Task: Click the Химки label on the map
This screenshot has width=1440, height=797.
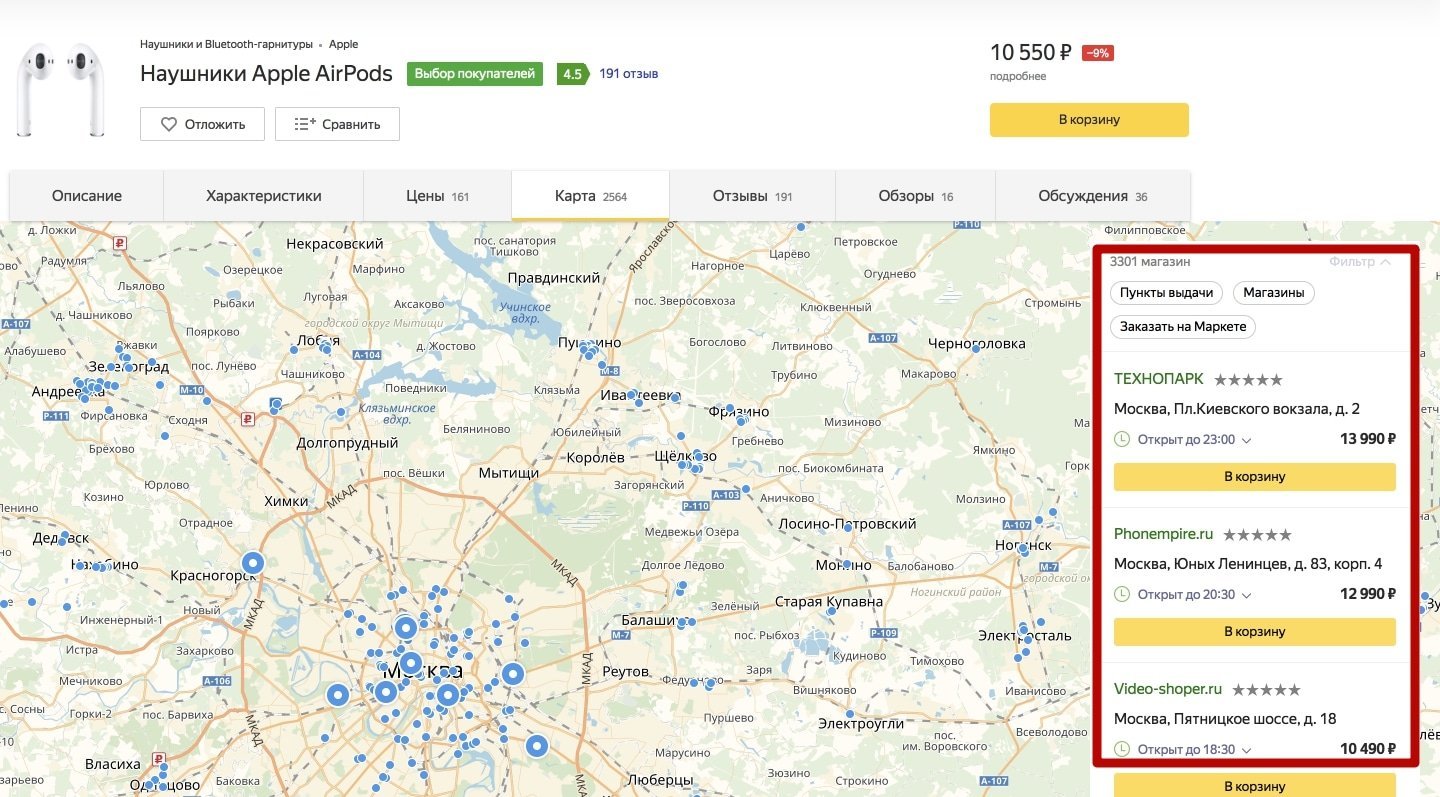Action: [x=286, y=501]
